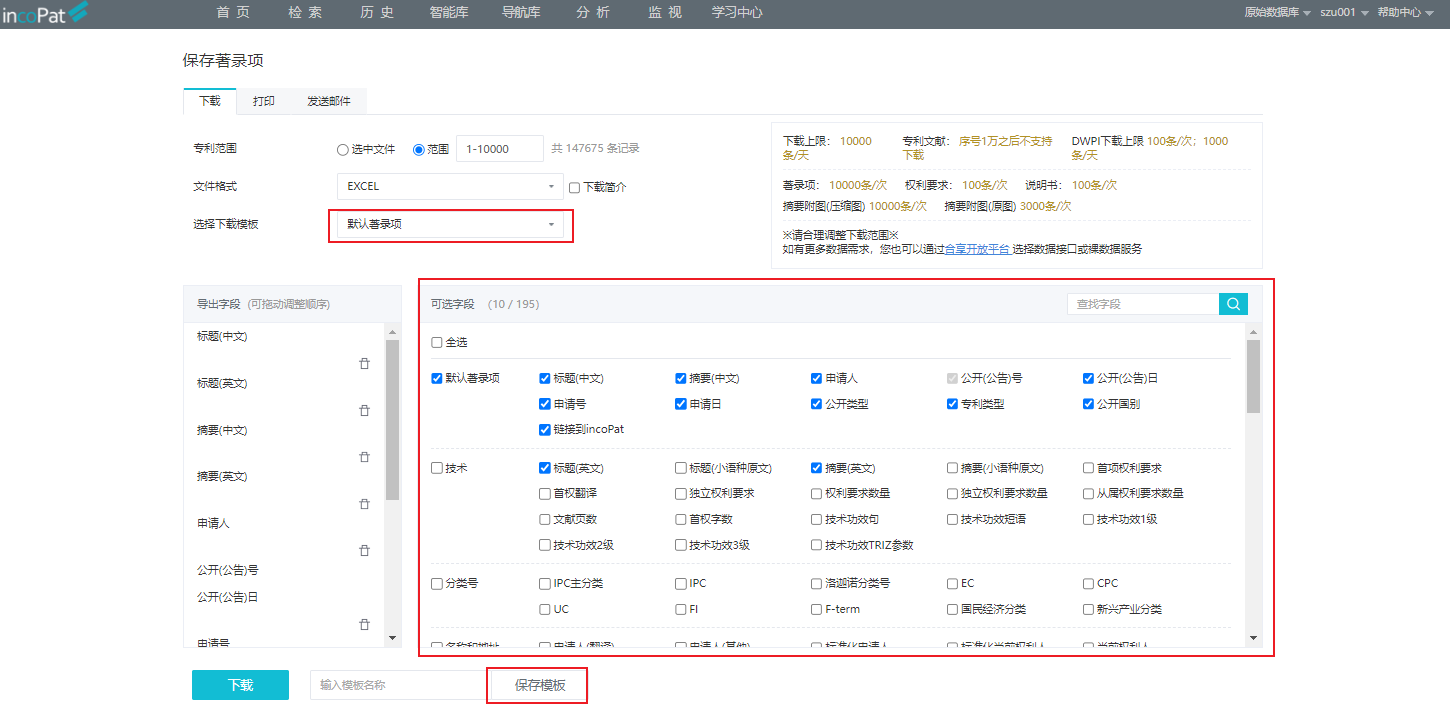Check the F-term checkbox
This screenshot has width=1450, height=710.
[x=817, y=609]
